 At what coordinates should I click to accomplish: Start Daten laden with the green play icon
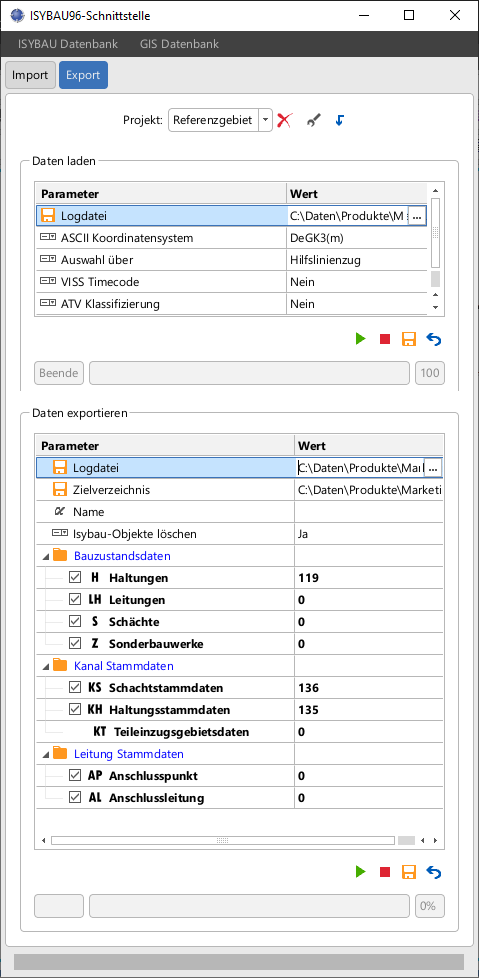[x=360, y=339]
